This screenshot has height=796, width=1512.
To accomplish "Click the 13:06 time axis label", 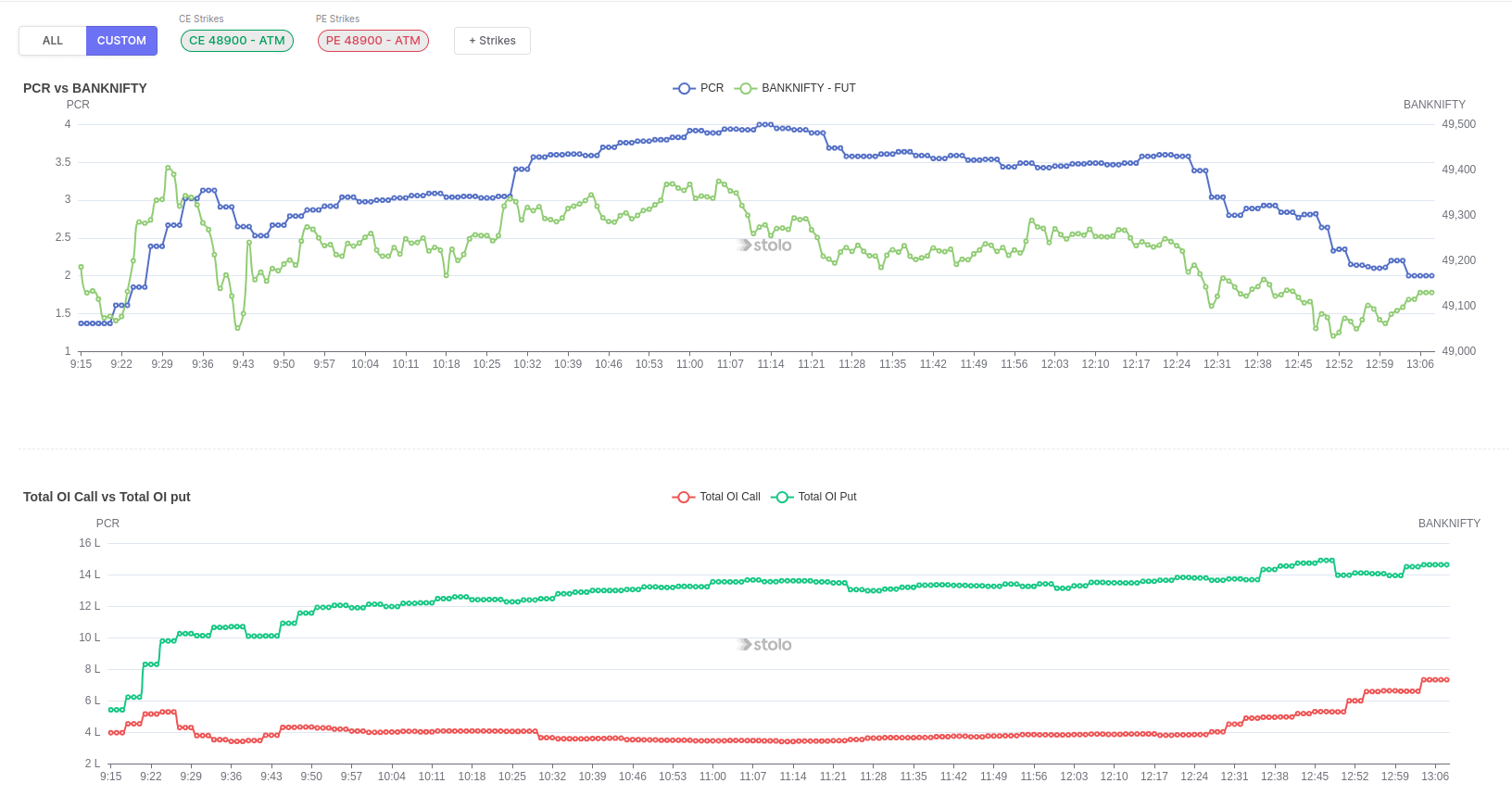I will pyautogui.click(x=1421, y=363).
